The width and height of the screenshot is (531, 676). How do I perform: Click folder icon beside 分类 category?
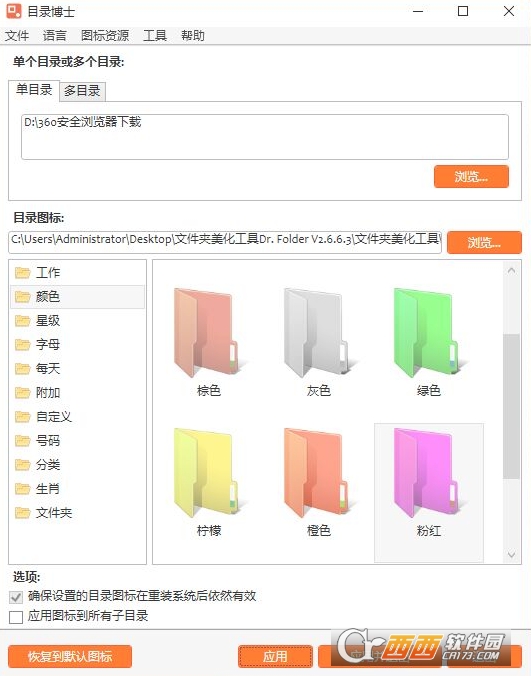[22, 465]
